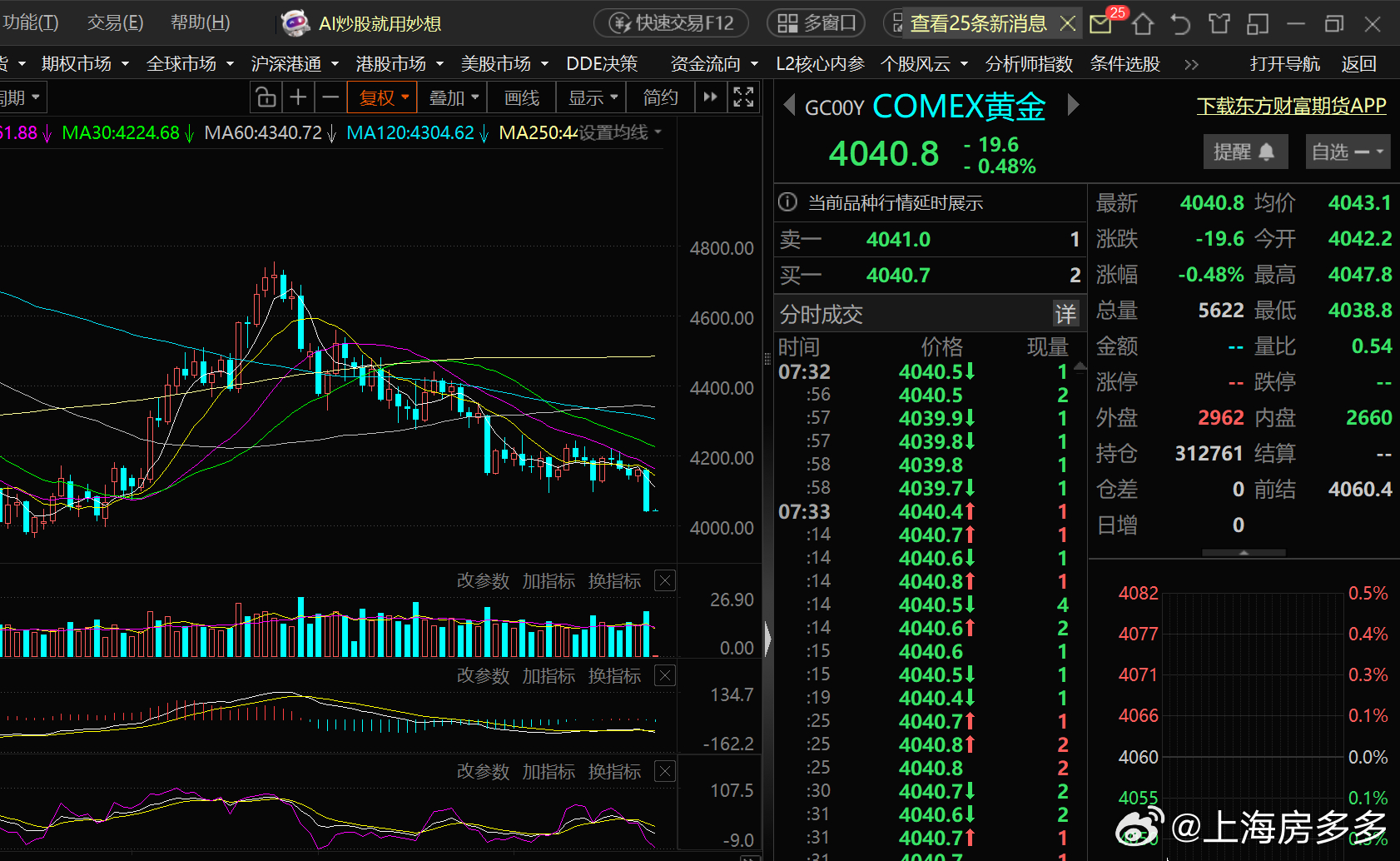Screen dimensions: 1400x861
Task: Click 加指标 on the volume indicator panel
Action: point(549,580)
